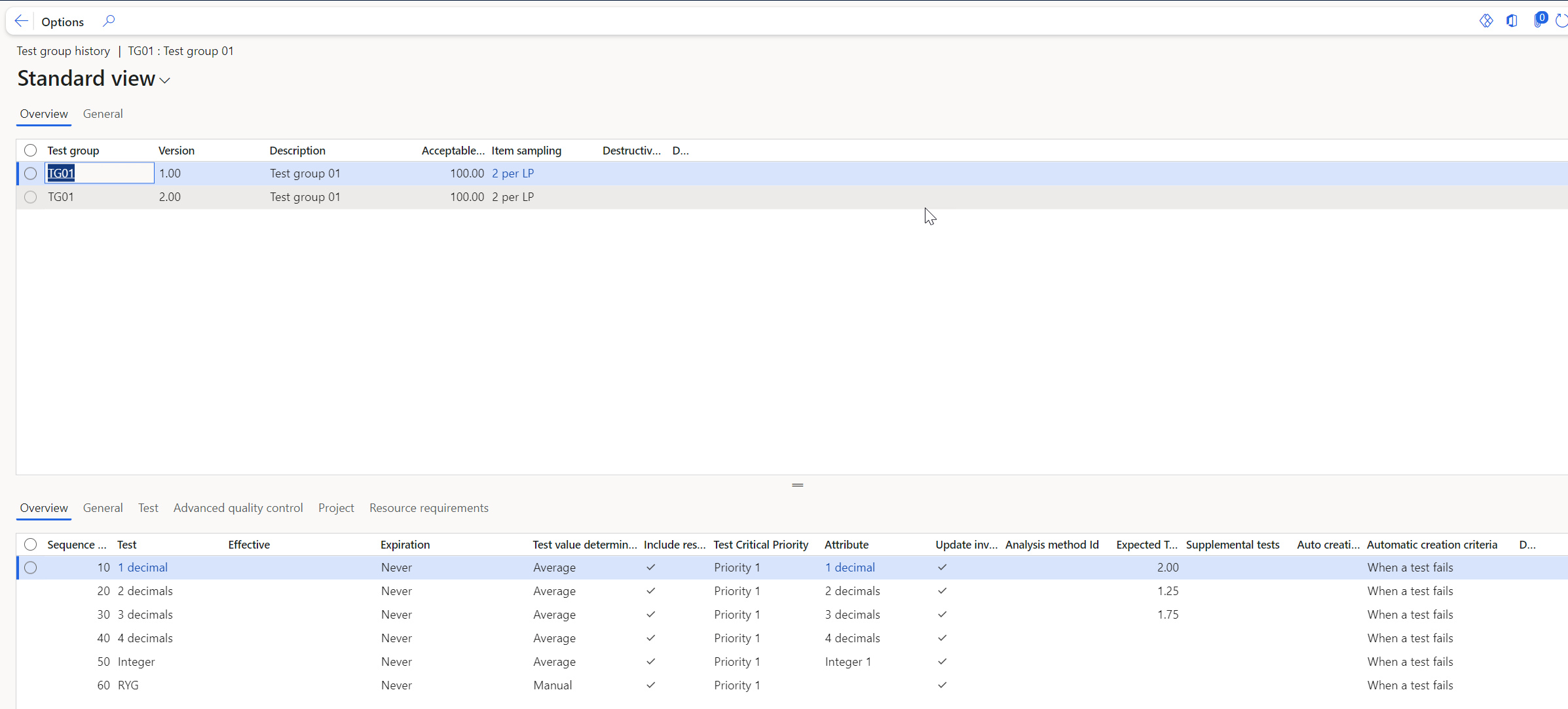
Task: Sort by the Version column header
Action: click(x=176, y=151)
